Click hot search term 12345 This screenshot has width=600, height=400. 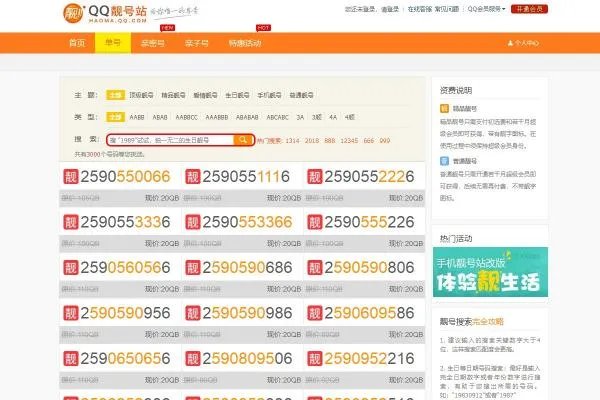coord(349,140)
